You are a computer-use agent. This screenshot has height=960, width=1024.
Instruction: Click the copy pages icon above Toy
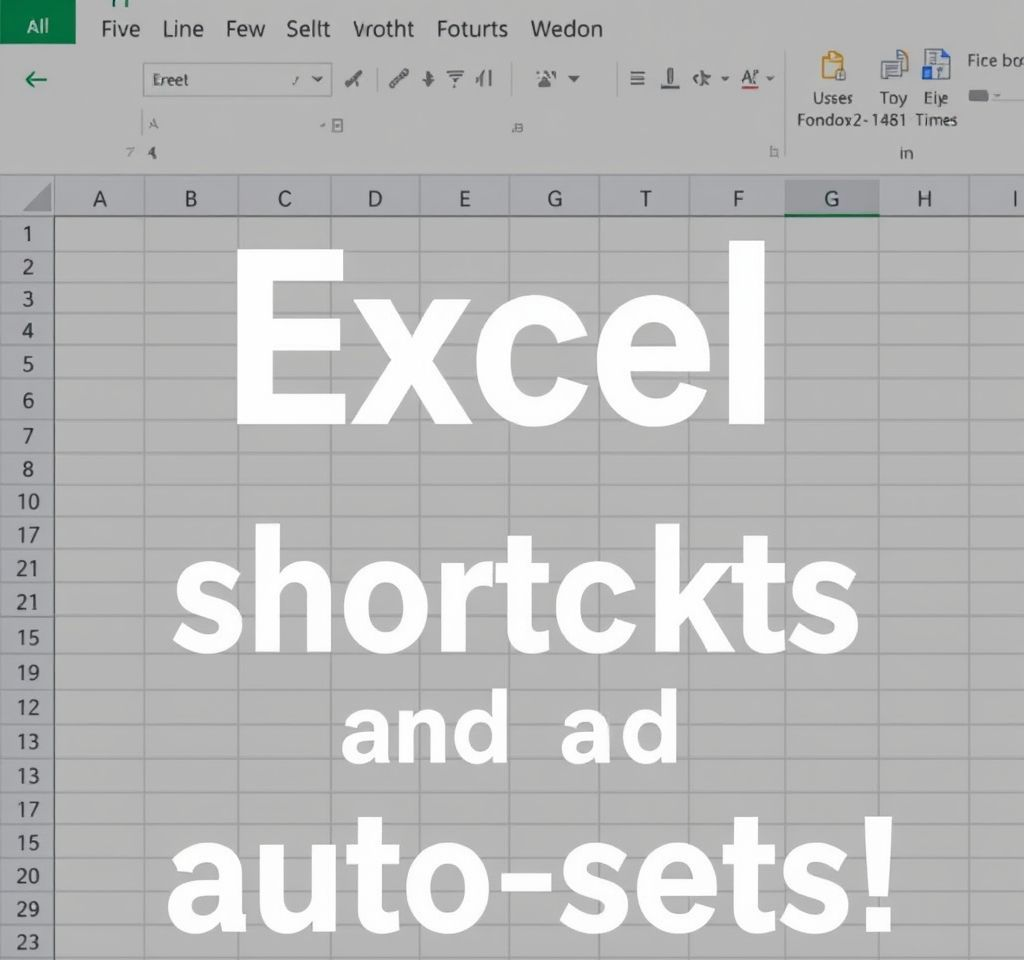893,65
